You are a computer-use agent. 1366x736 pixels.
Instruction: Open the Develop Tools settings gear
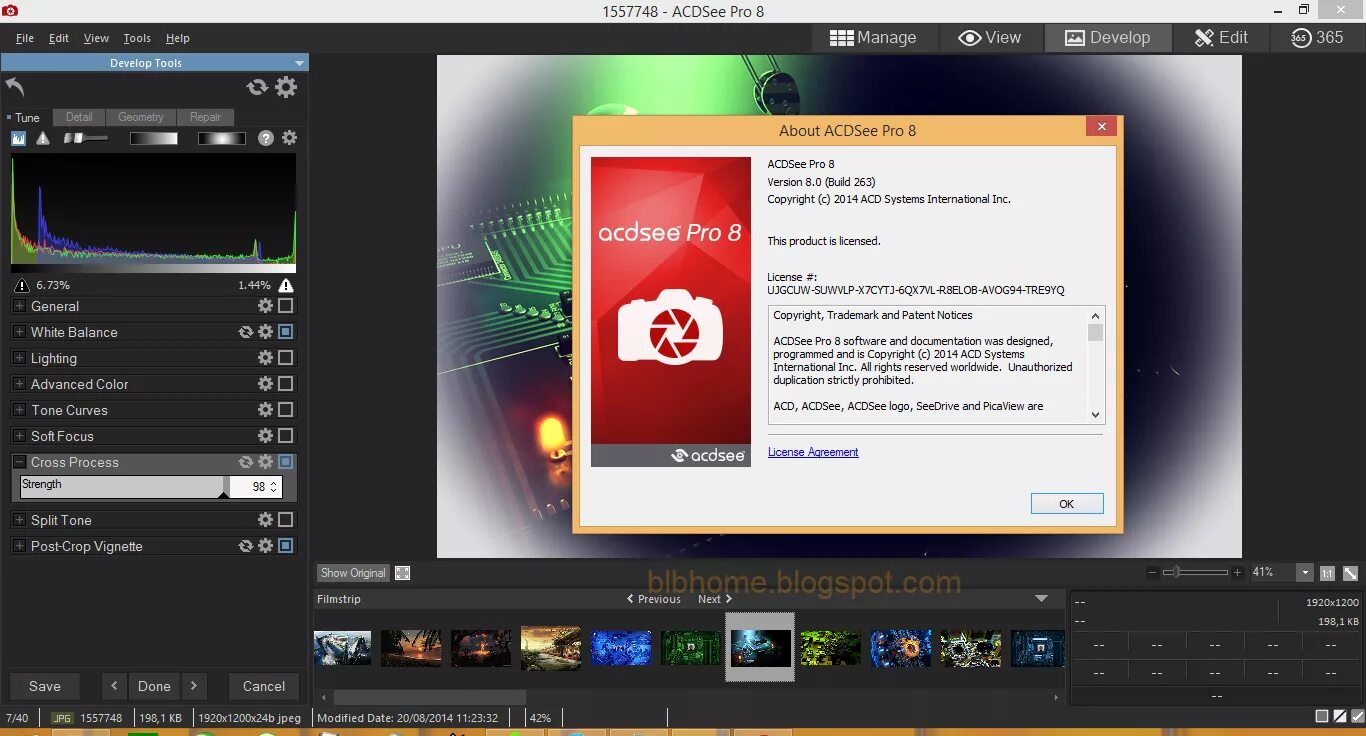pyautogui.click(x=286, y=87)
